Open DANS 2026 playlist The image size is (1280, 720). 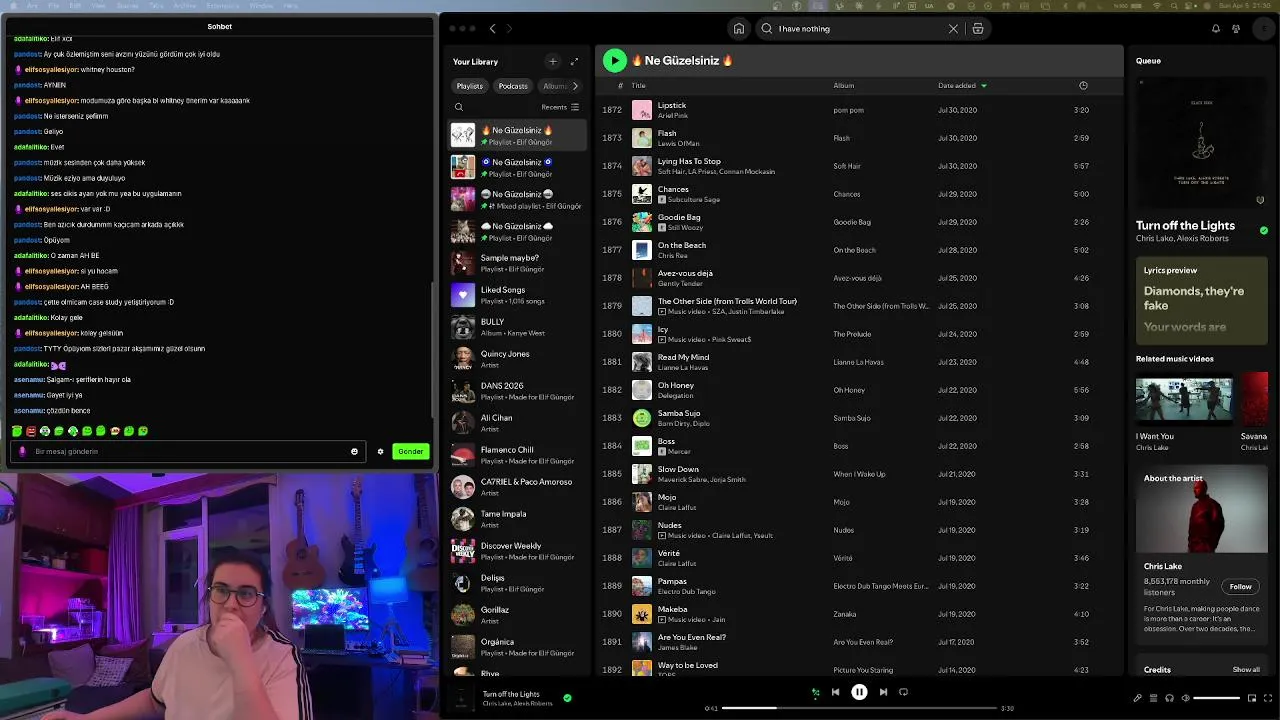(517, 391)
